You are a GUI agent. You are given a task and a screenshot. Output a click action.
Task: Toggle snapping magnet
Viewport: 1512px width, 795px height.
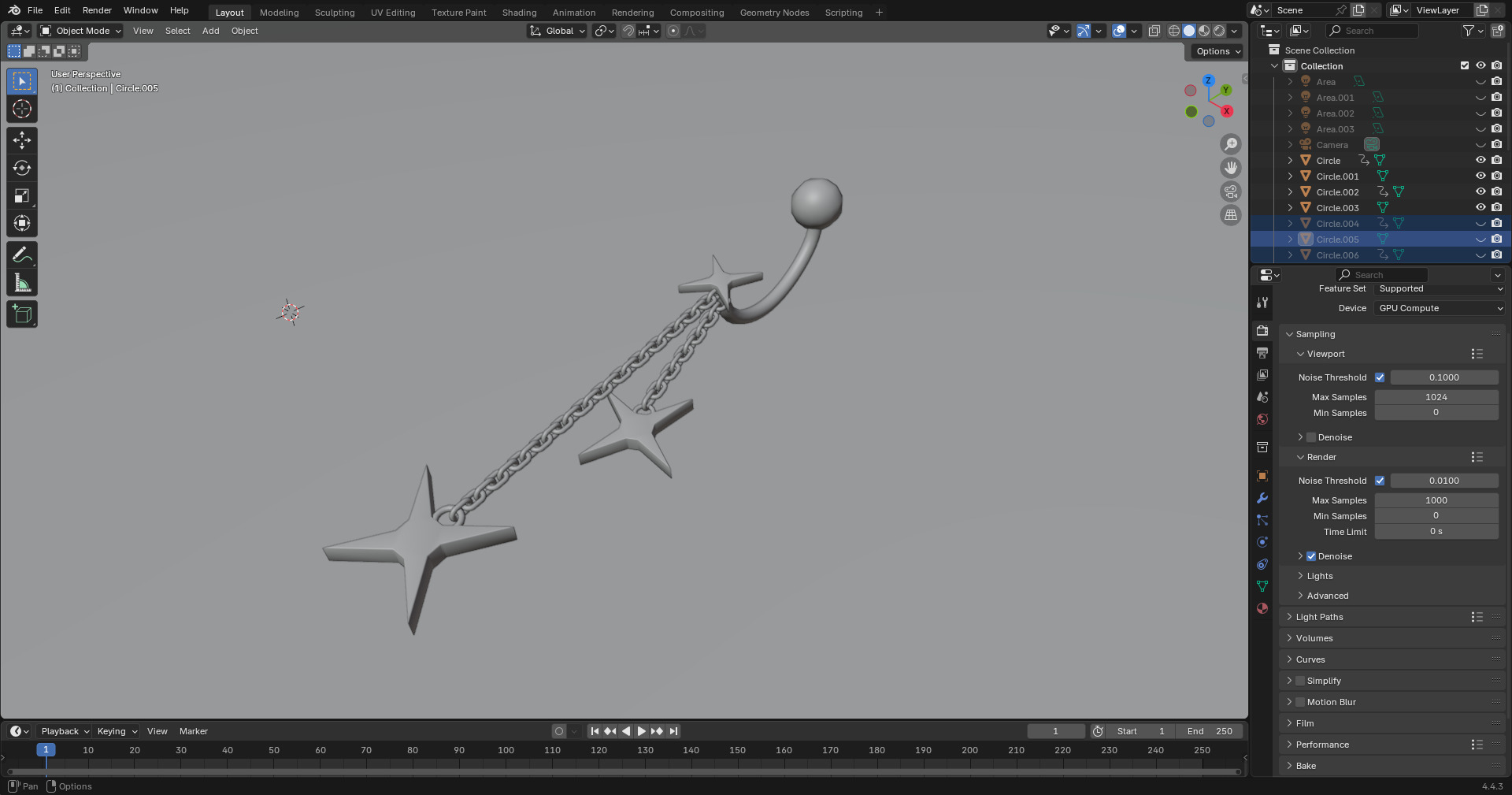pyautogui.click(x=628, y=31)
